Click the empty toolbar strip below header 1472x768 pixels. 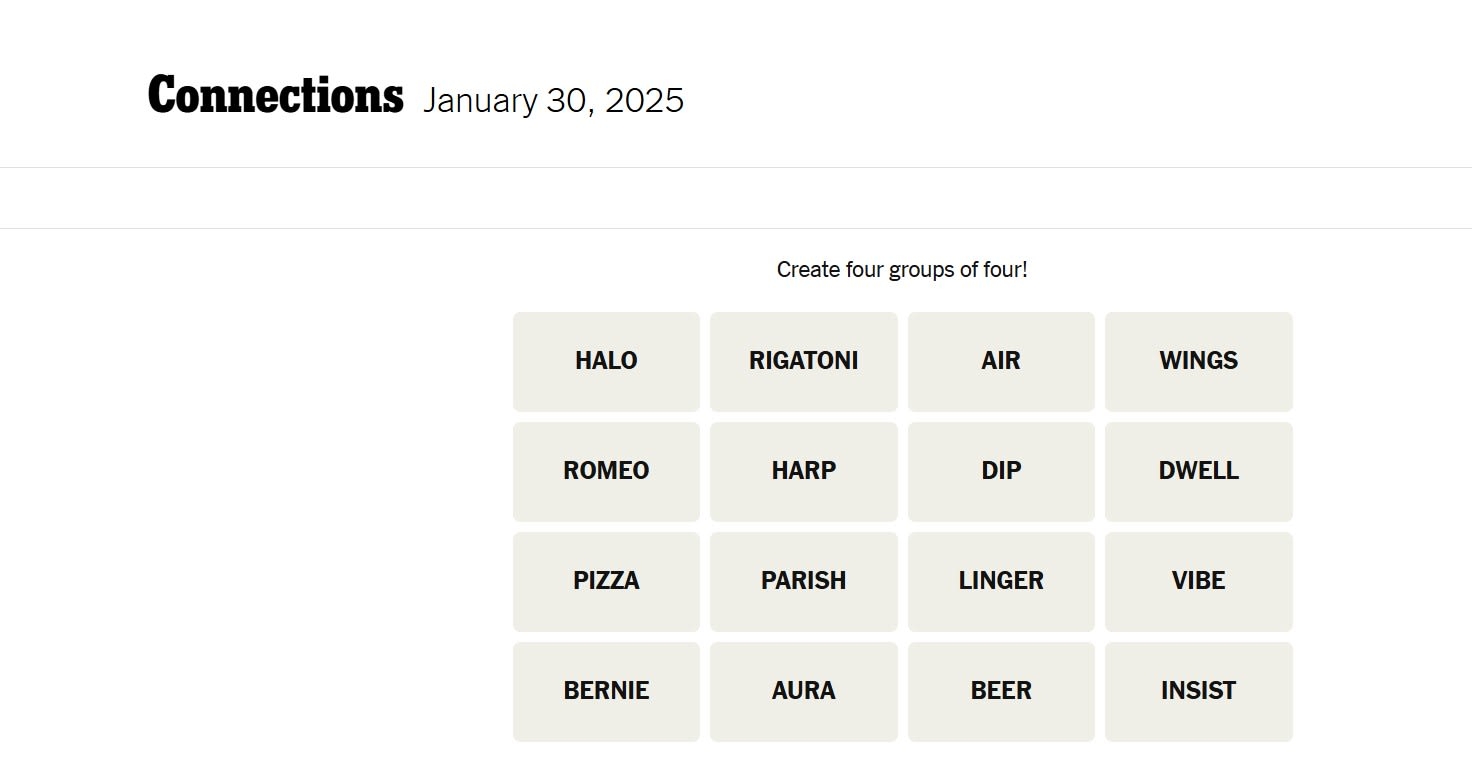pyautogui.click(x=736, y=198)
